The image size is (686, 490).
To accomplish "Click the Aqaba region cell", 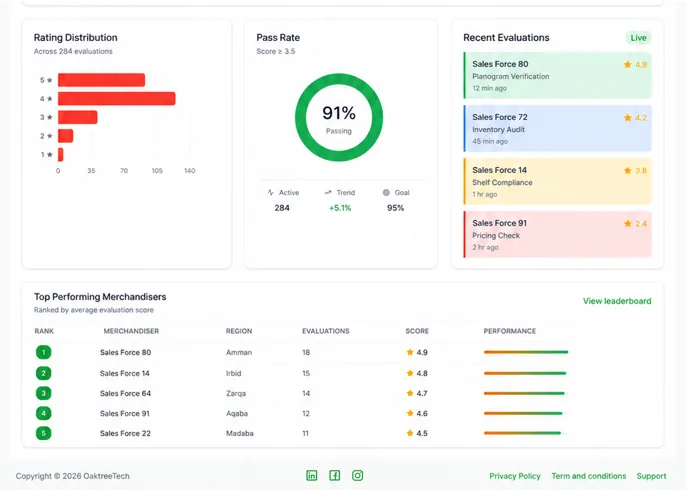I will (x=237, y=413).
